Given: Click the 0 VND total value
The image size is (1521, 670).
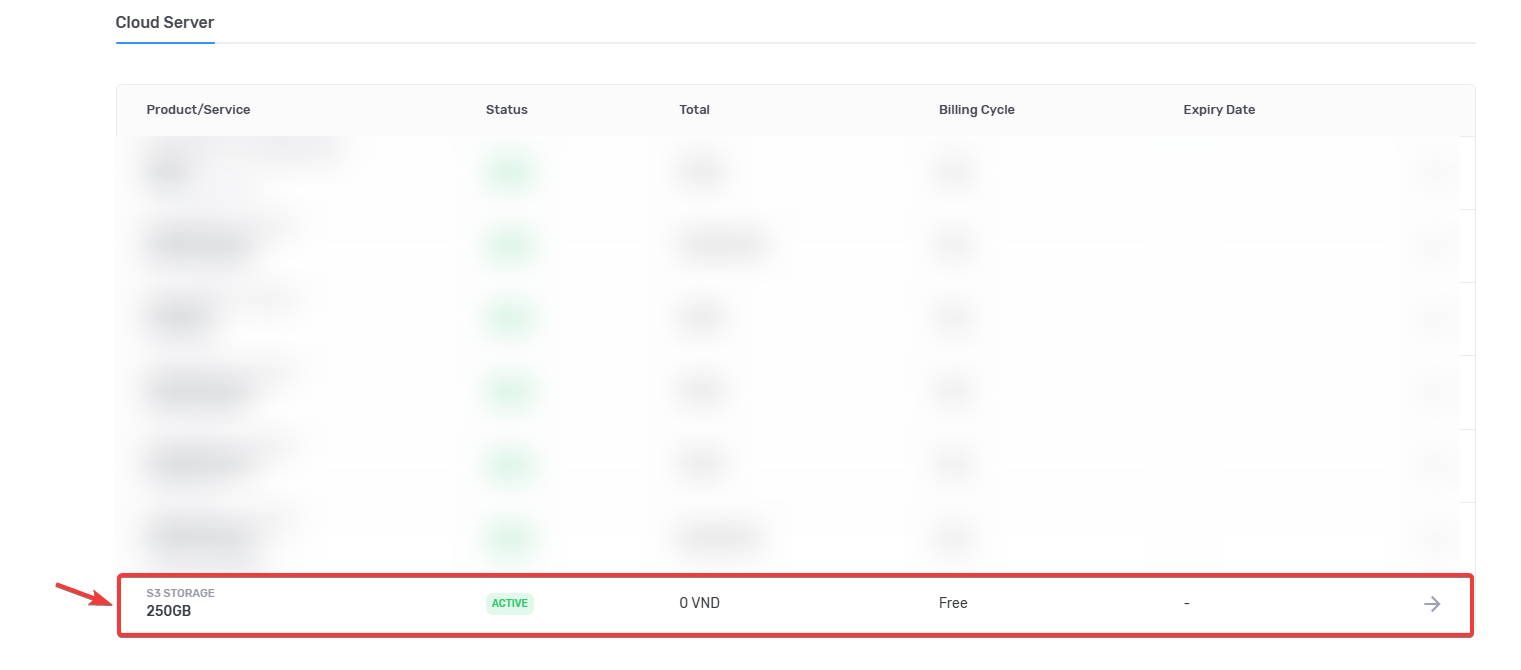Looking at the screenshot, I should coord(699,604).
